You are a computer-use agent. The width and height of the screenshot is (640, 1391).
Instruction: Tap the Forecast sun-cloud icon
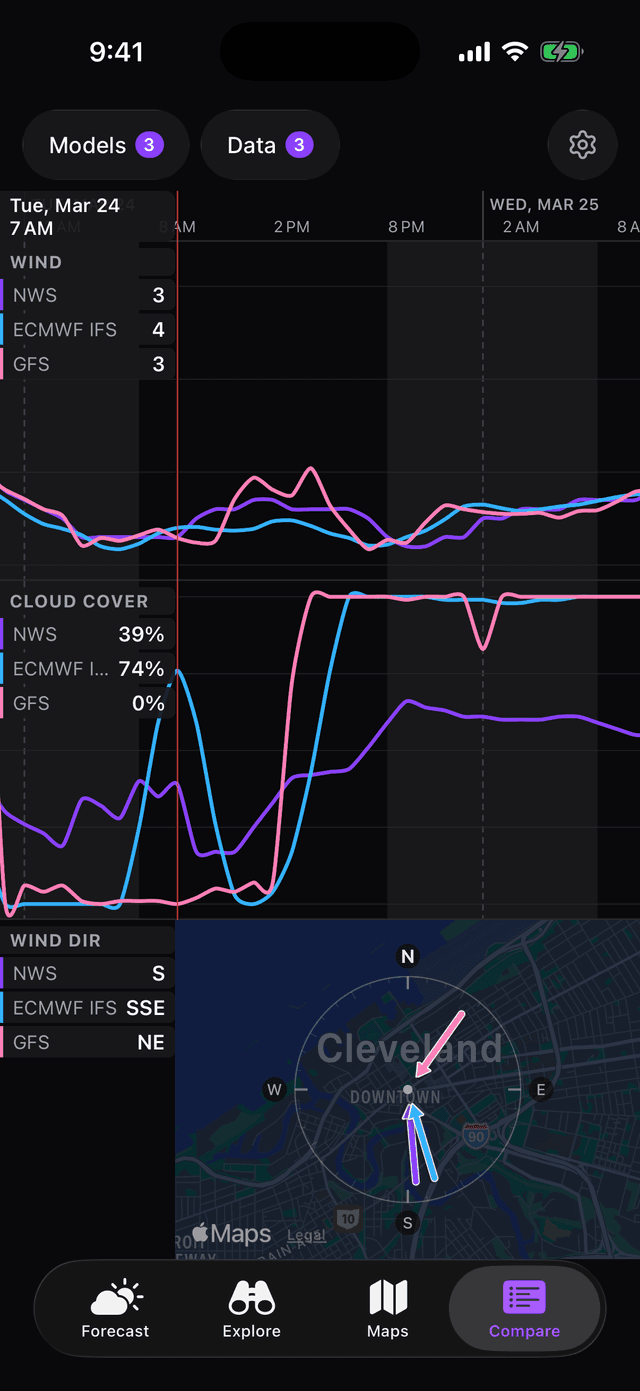[116, 1298]
